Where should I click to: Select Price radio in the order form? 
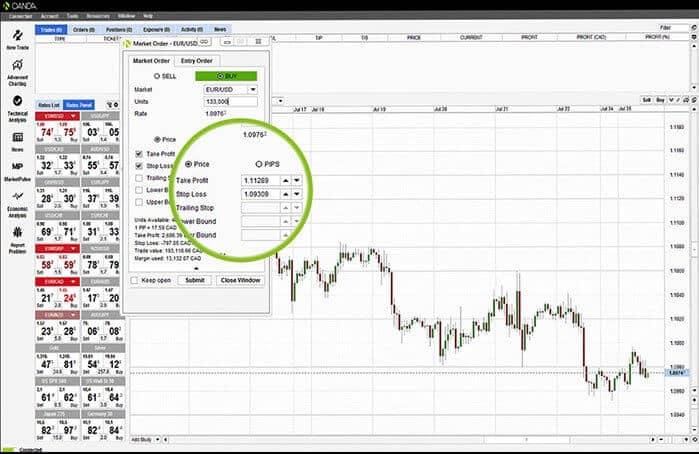(x=156, y=140)
